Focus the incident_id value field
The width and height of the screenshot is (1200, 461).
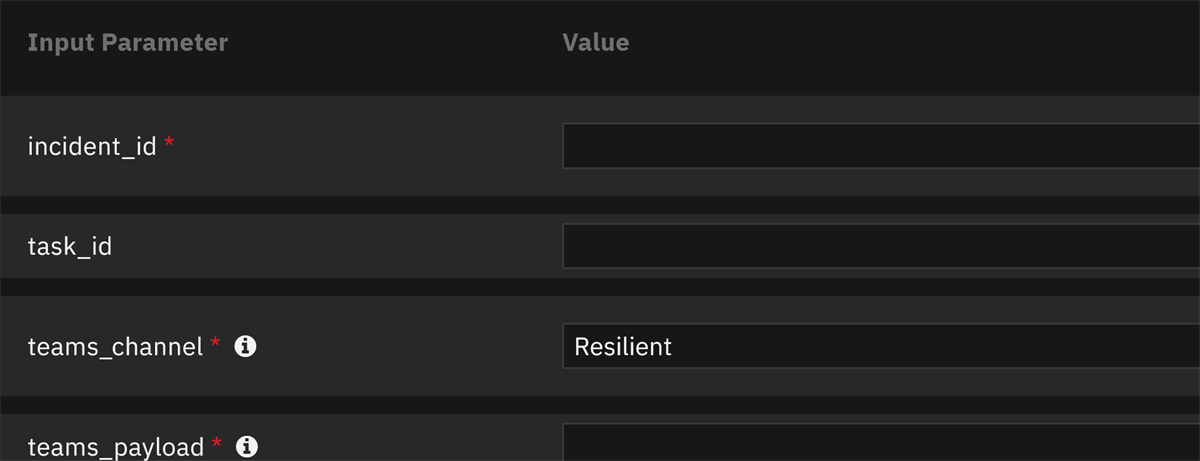click(x=880, y=146)
